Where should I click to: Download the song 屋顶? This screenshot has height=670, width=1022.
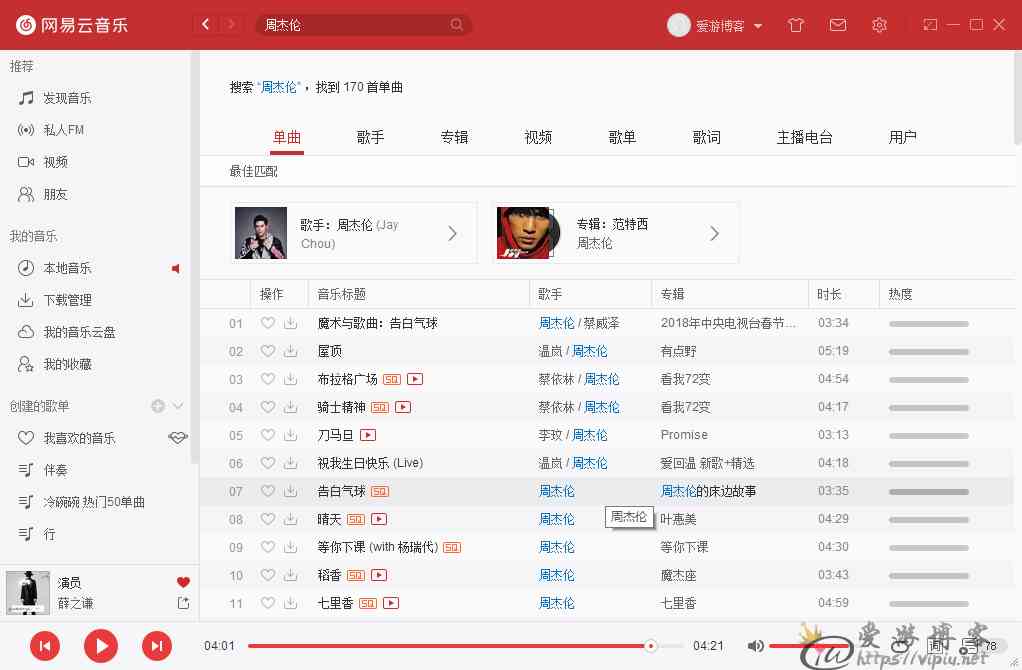(291, 351)
